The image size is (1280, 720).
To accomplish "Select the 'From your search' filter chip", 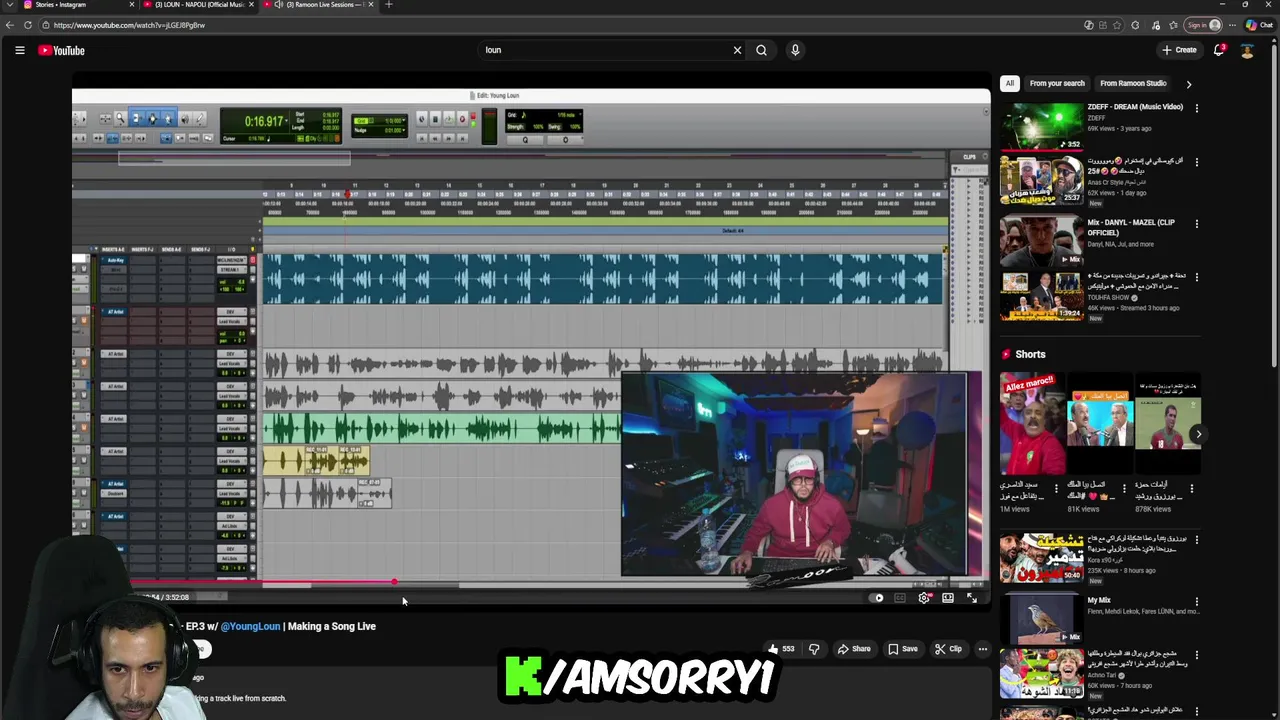I will click(x=1057, y=84).
